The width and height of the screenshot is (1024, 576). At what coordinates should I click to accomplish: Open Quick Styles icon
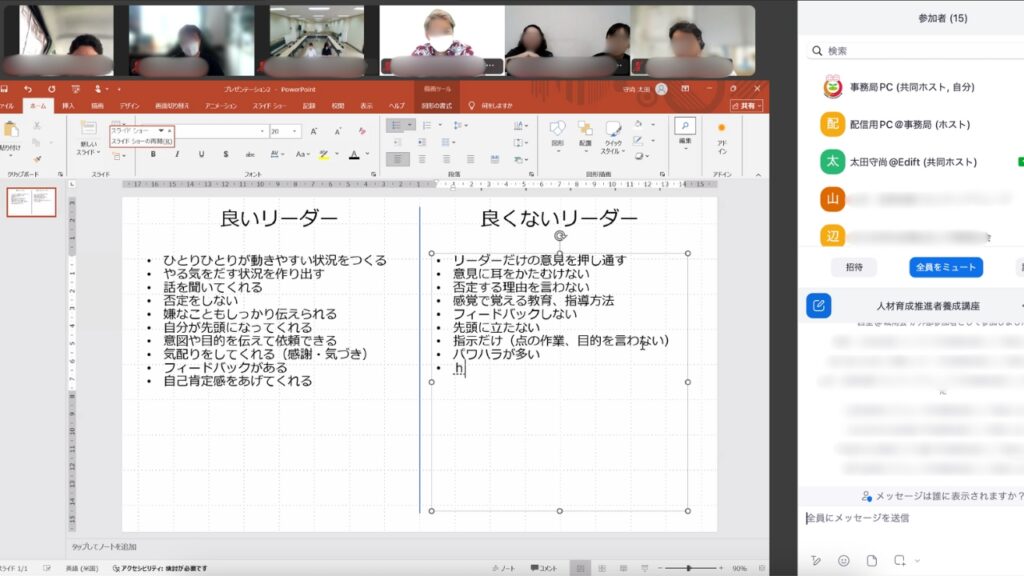click(613, 129)
